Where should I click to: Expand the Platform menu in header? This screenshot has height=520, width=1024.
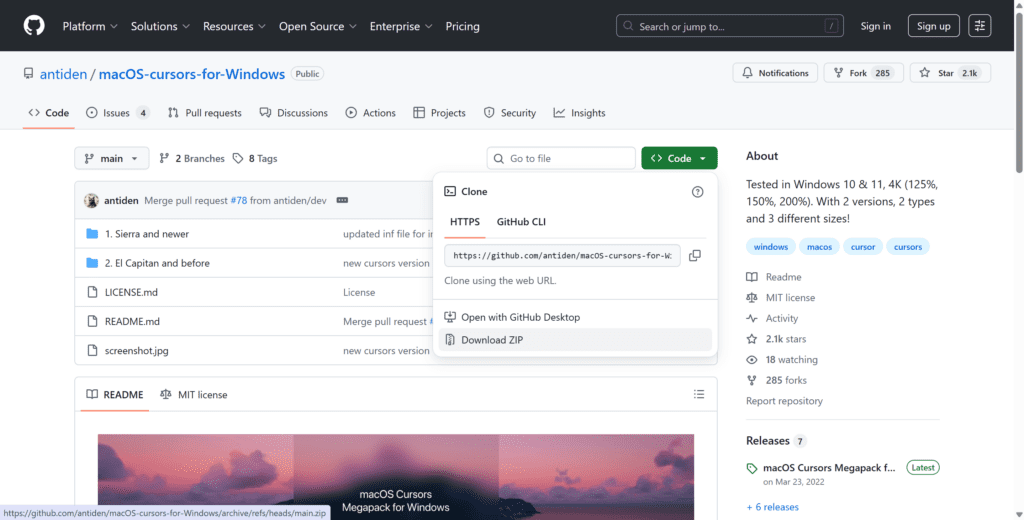(x=90, y=26)
